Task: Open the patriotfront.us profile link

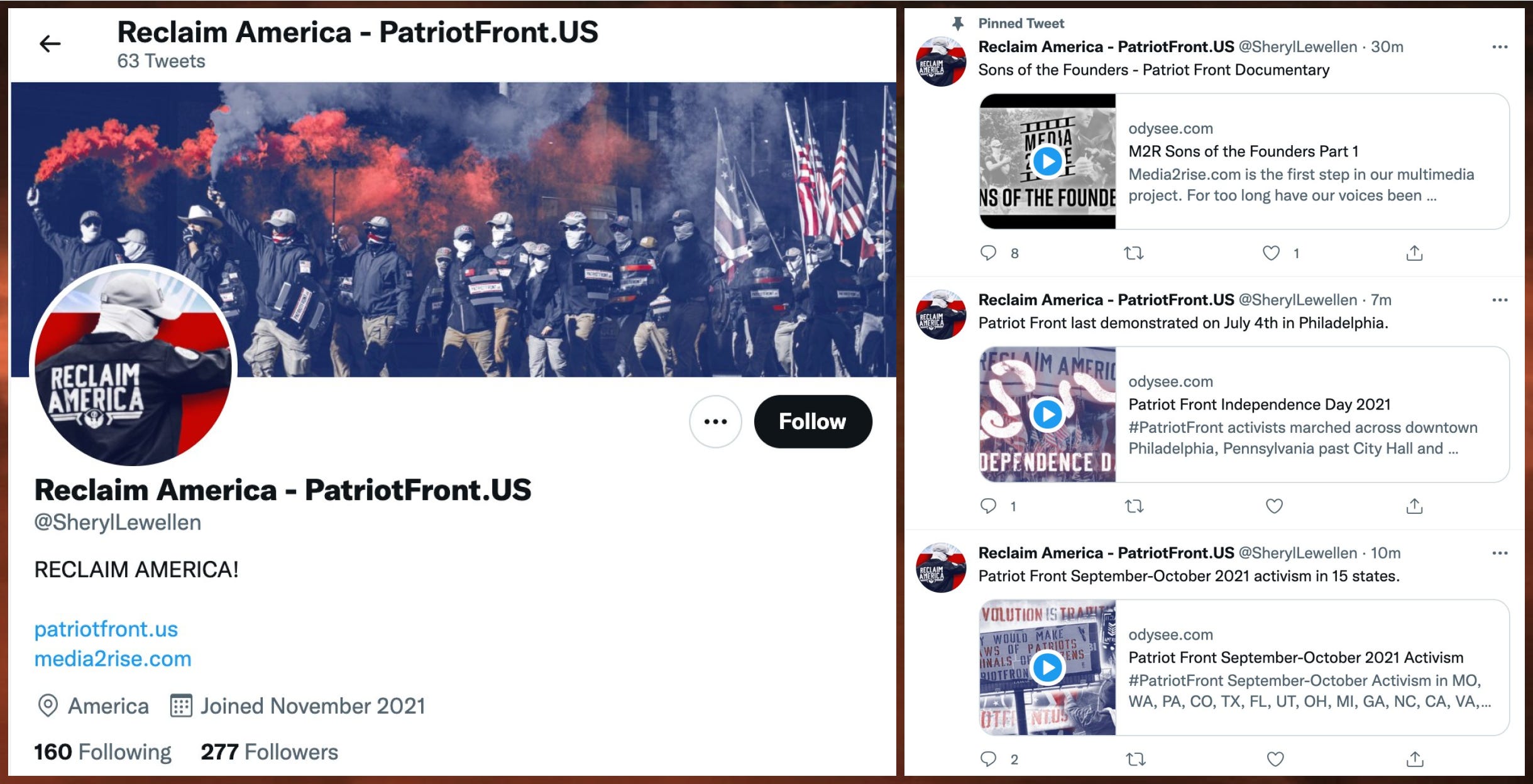Action: tap(106, 629)
